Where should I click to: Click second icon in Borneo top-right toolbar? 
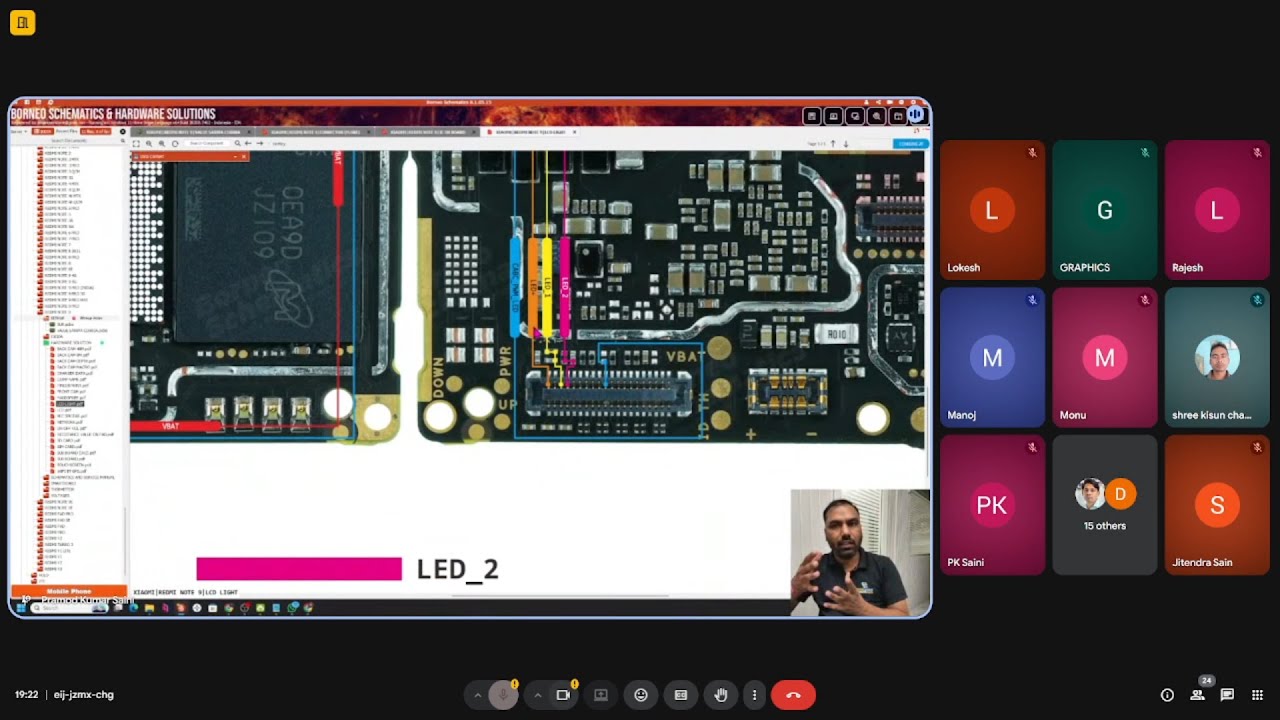point(833,116)
